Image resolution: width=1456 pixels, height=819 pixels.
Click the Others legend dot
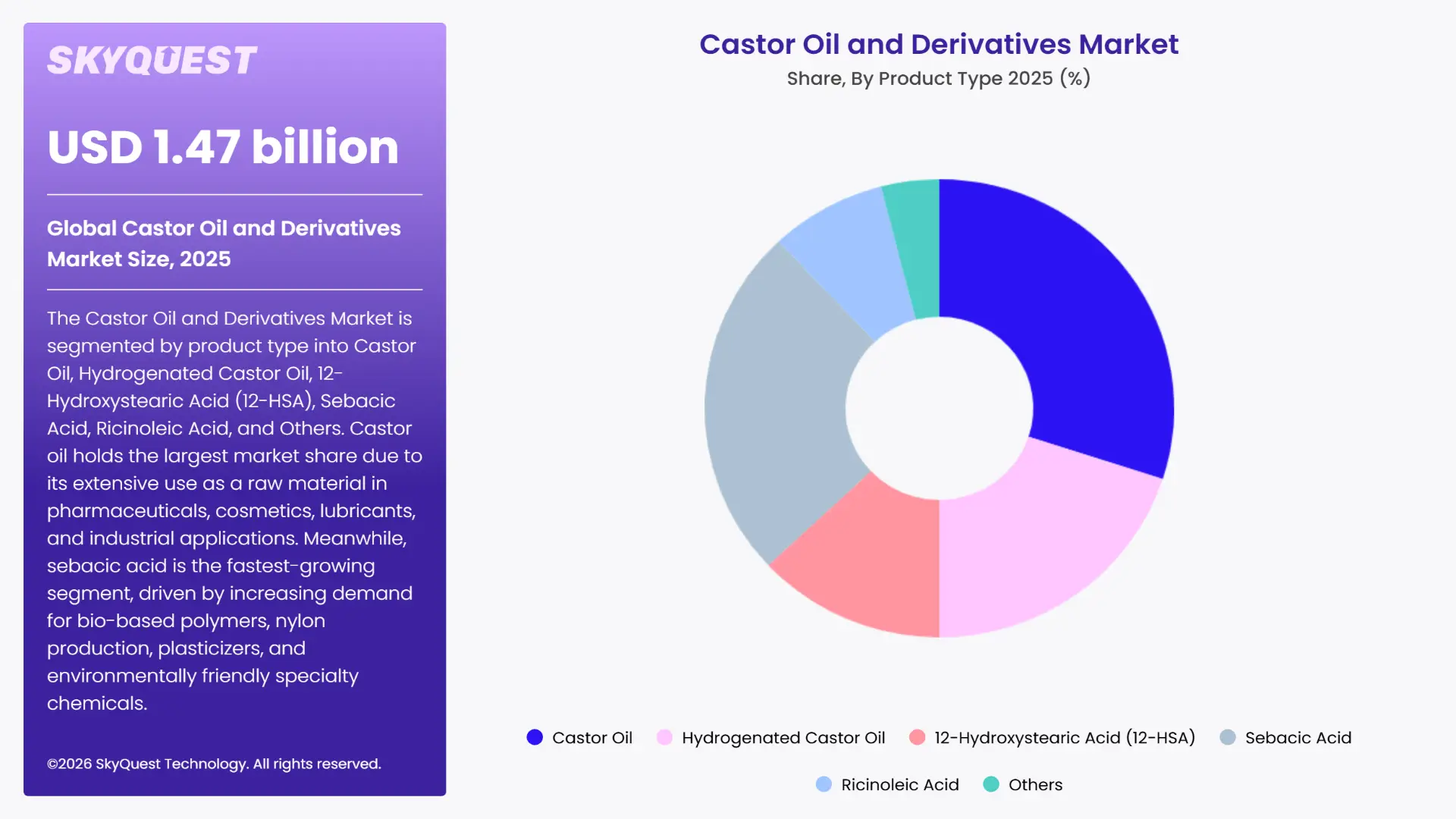pos(991,784)
